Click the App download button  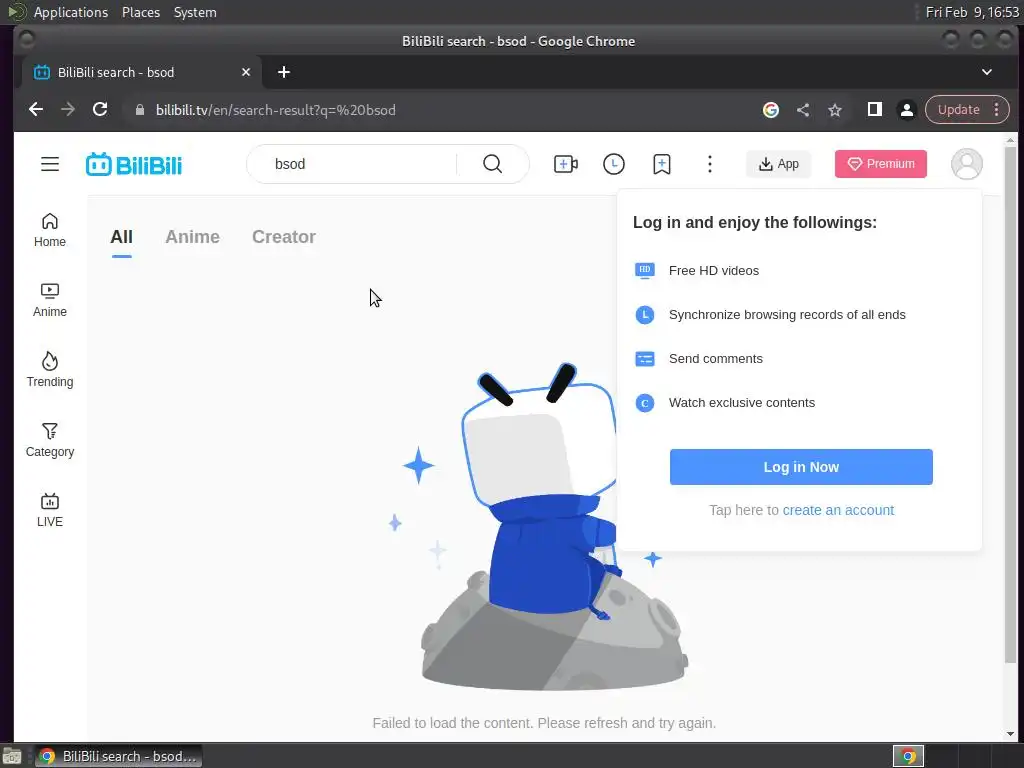coord(778,164)
